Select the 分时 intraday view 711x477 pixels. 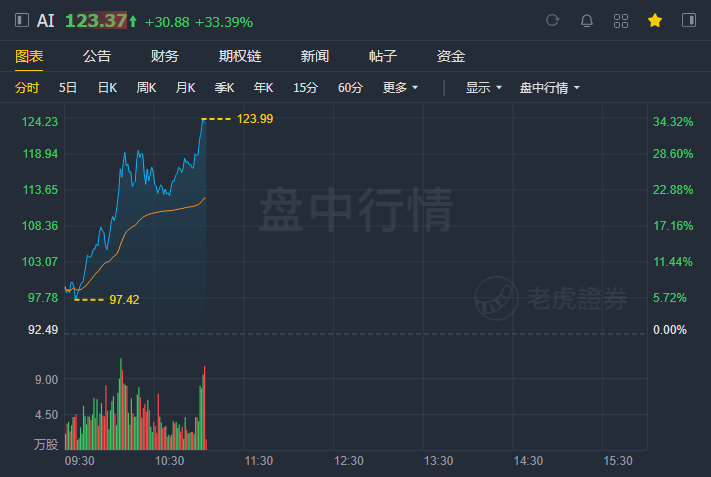pos(27,88)
